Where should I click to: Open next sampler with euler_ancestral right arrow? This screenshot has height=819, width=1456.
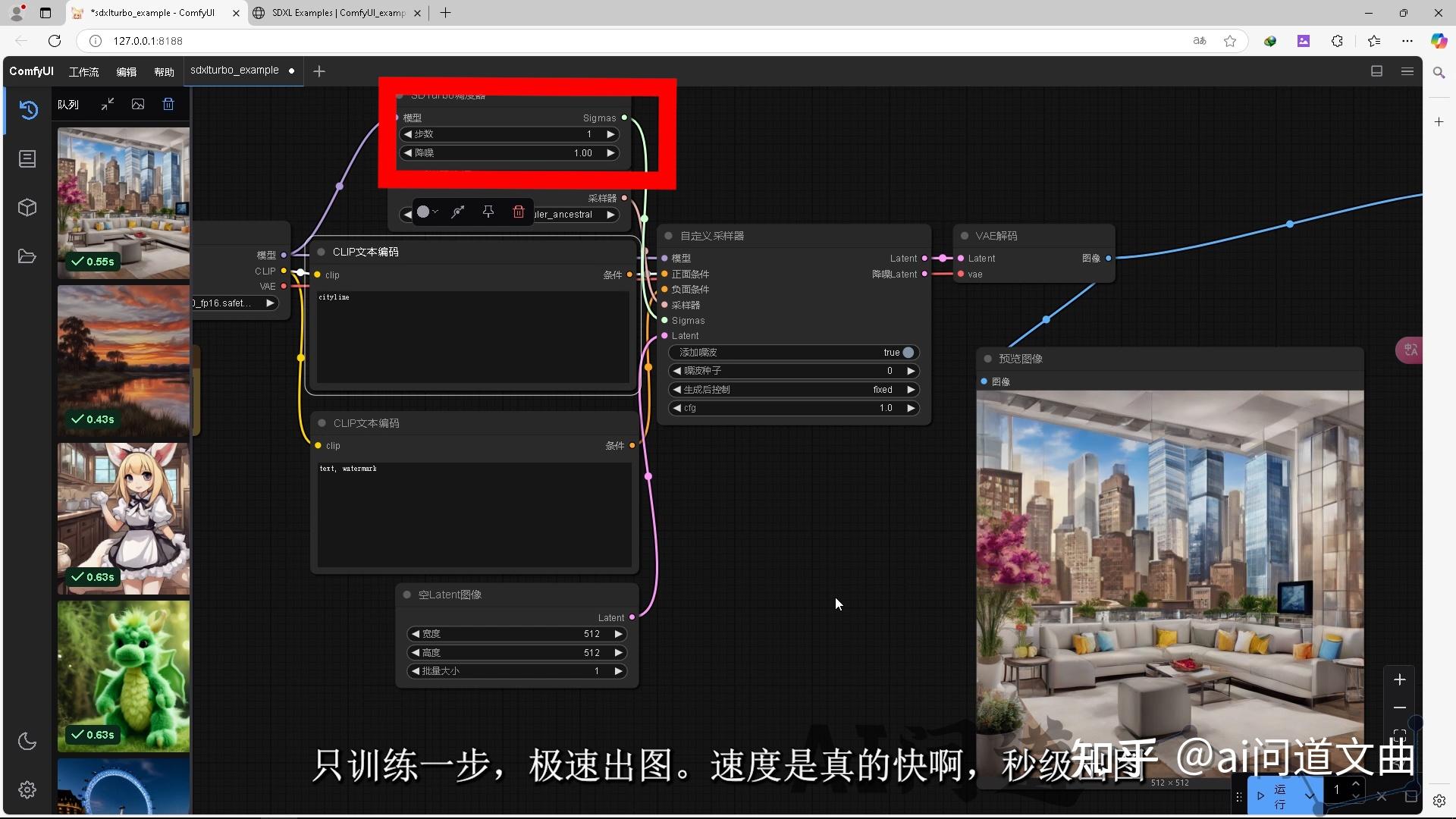[611, 215]
